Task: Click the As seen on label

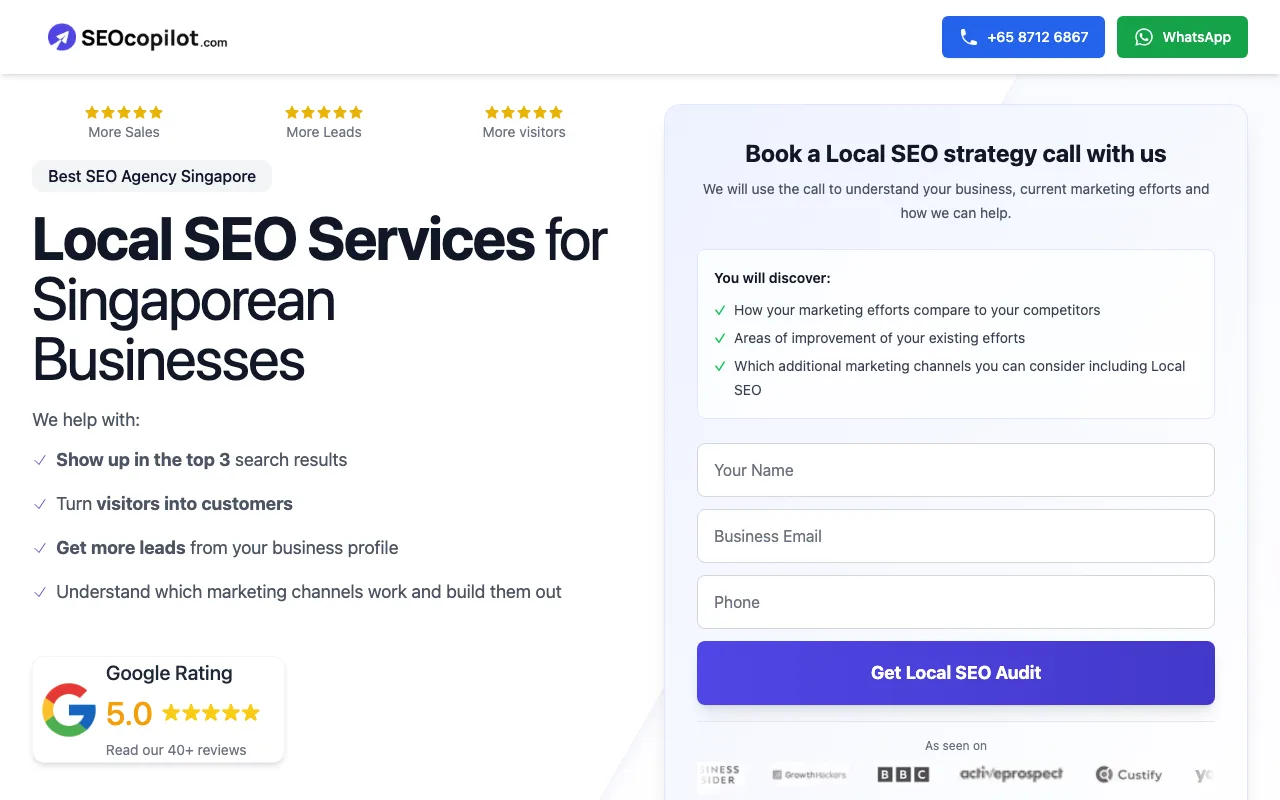Action: [956, 746]
